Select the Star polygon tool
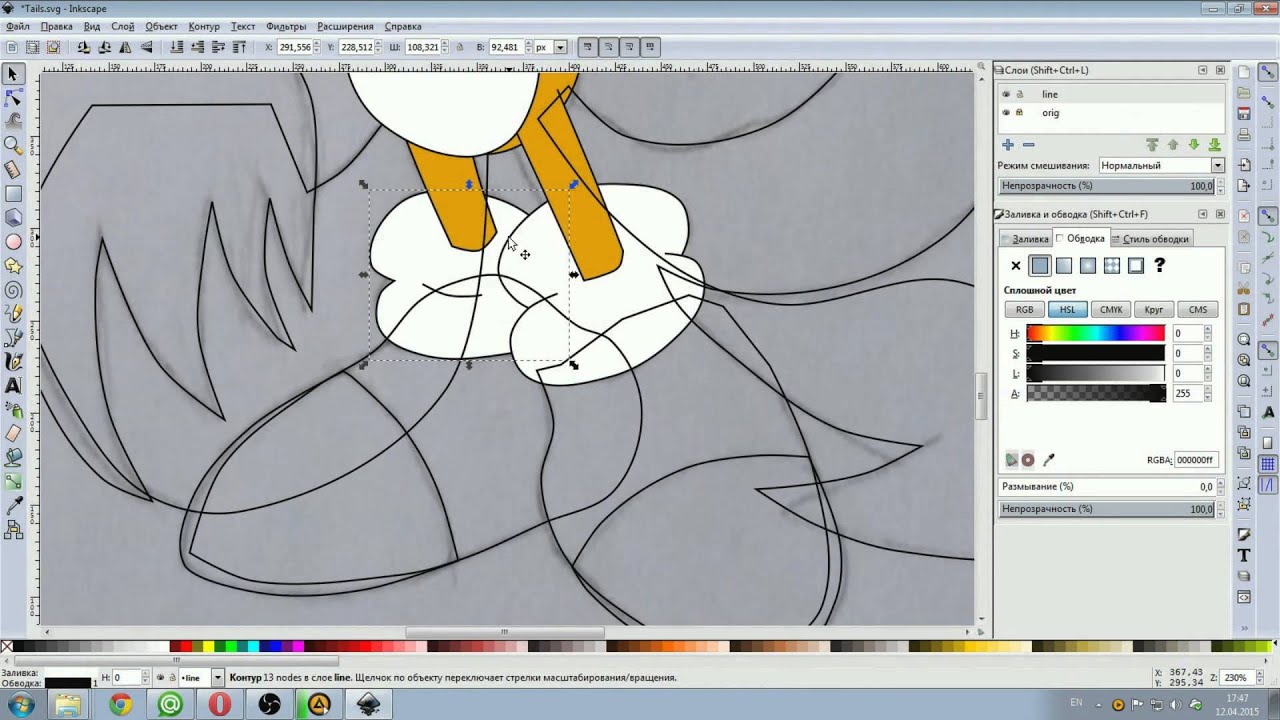 click(13, 265)
